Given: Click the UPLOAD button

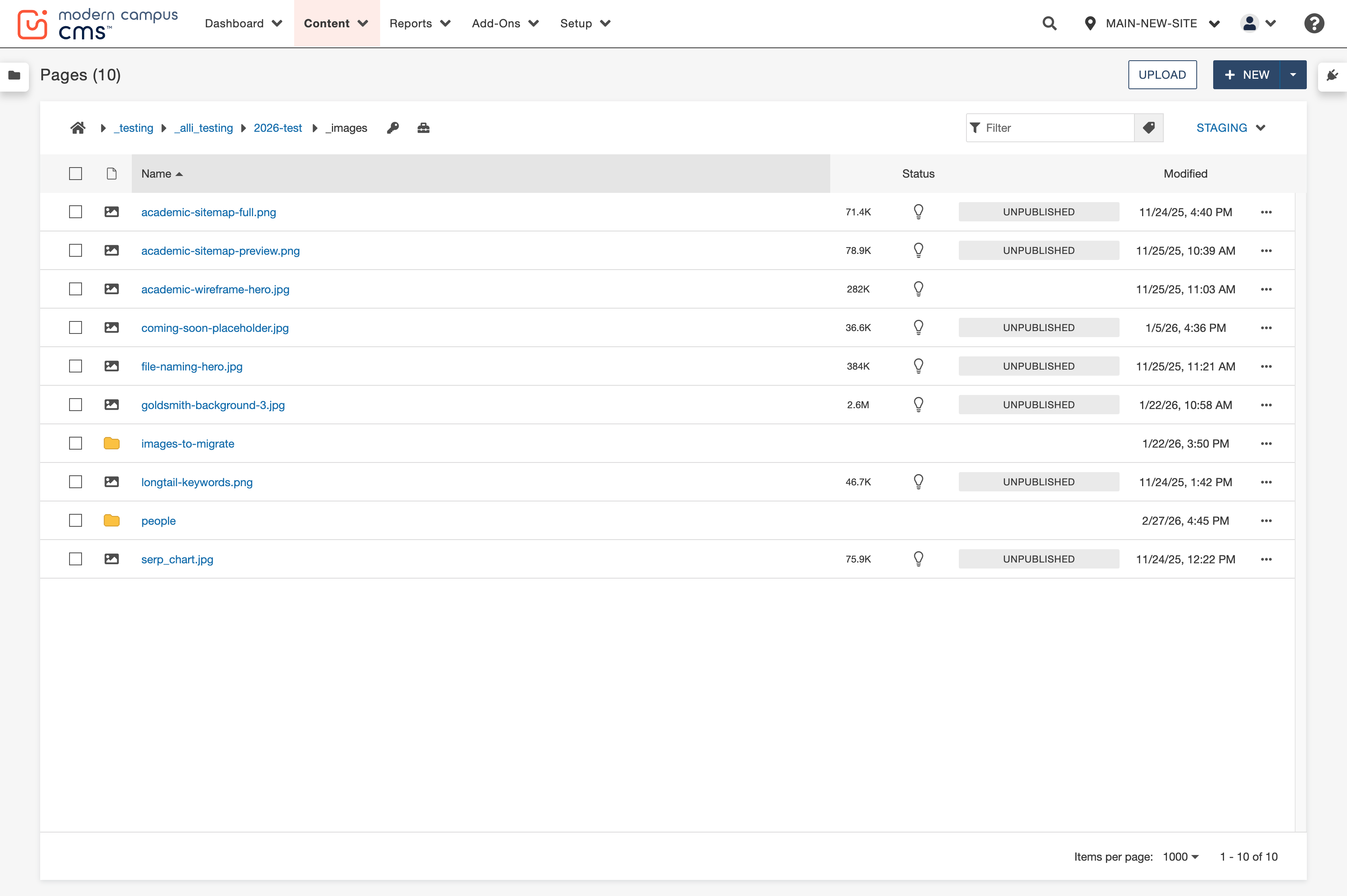Looking at the screenshot, I should tap(1163, 75).
